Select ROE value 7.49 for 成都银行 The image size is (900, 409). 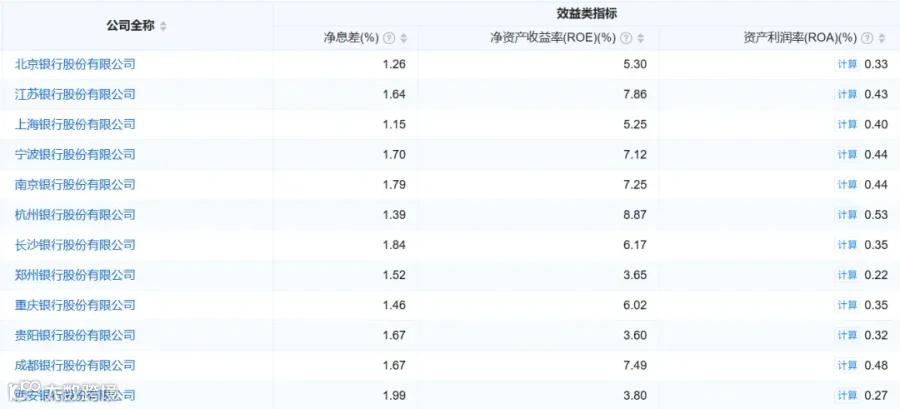pos(635,365)
